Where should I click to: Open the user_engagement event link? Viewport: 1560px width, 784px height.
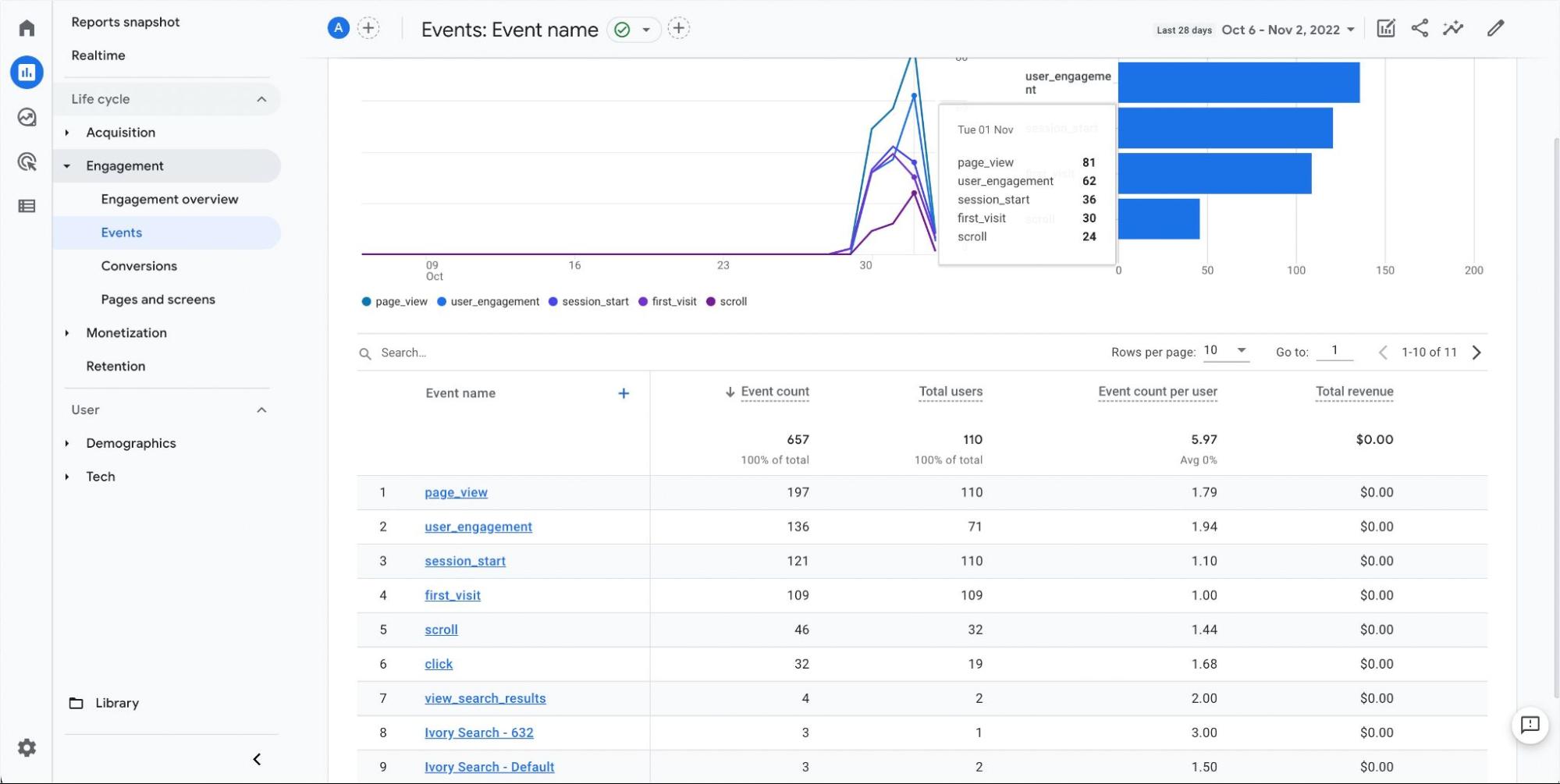[478, 527]
